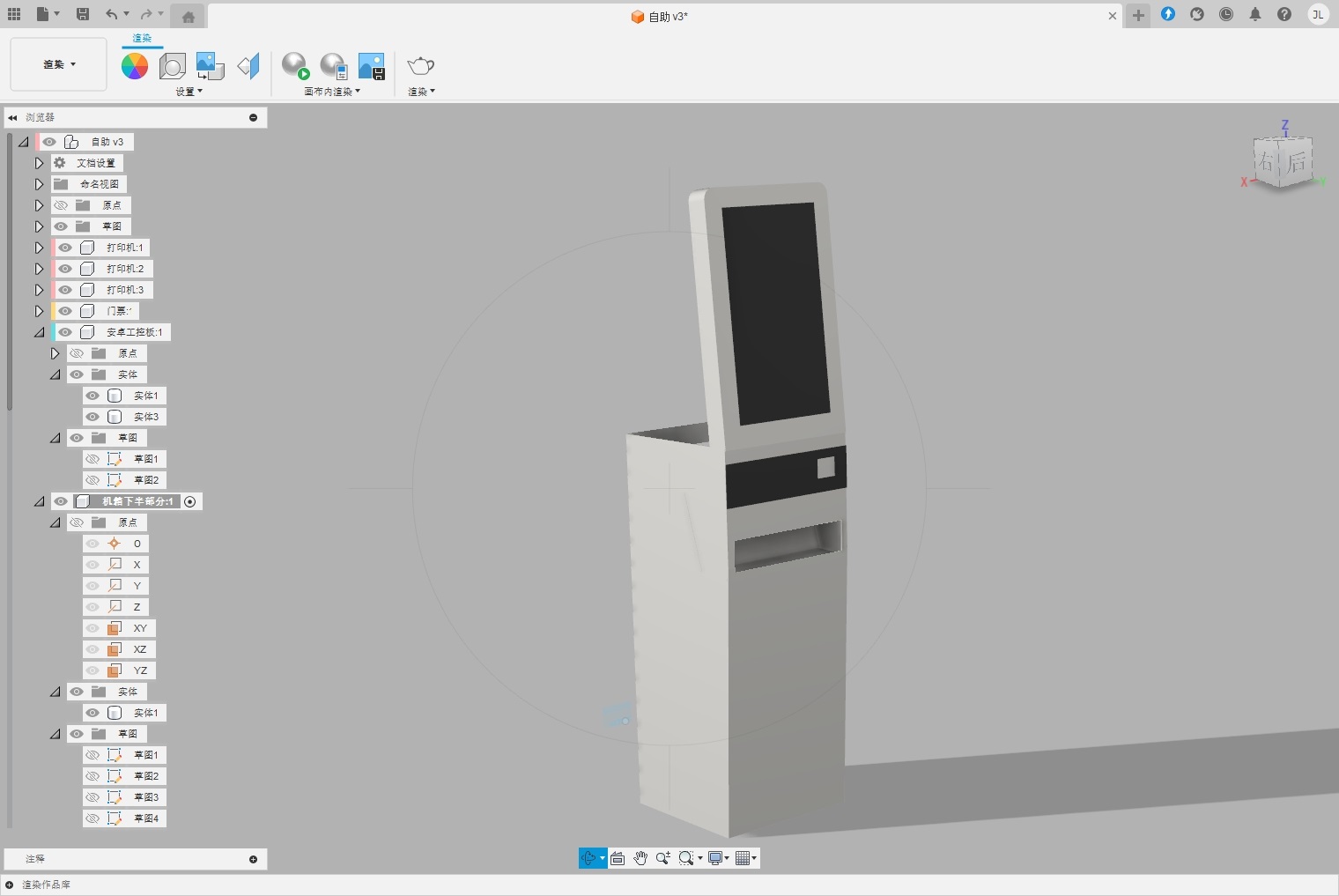
Task: Open the JL user account menu
Action: (1318, 14)
